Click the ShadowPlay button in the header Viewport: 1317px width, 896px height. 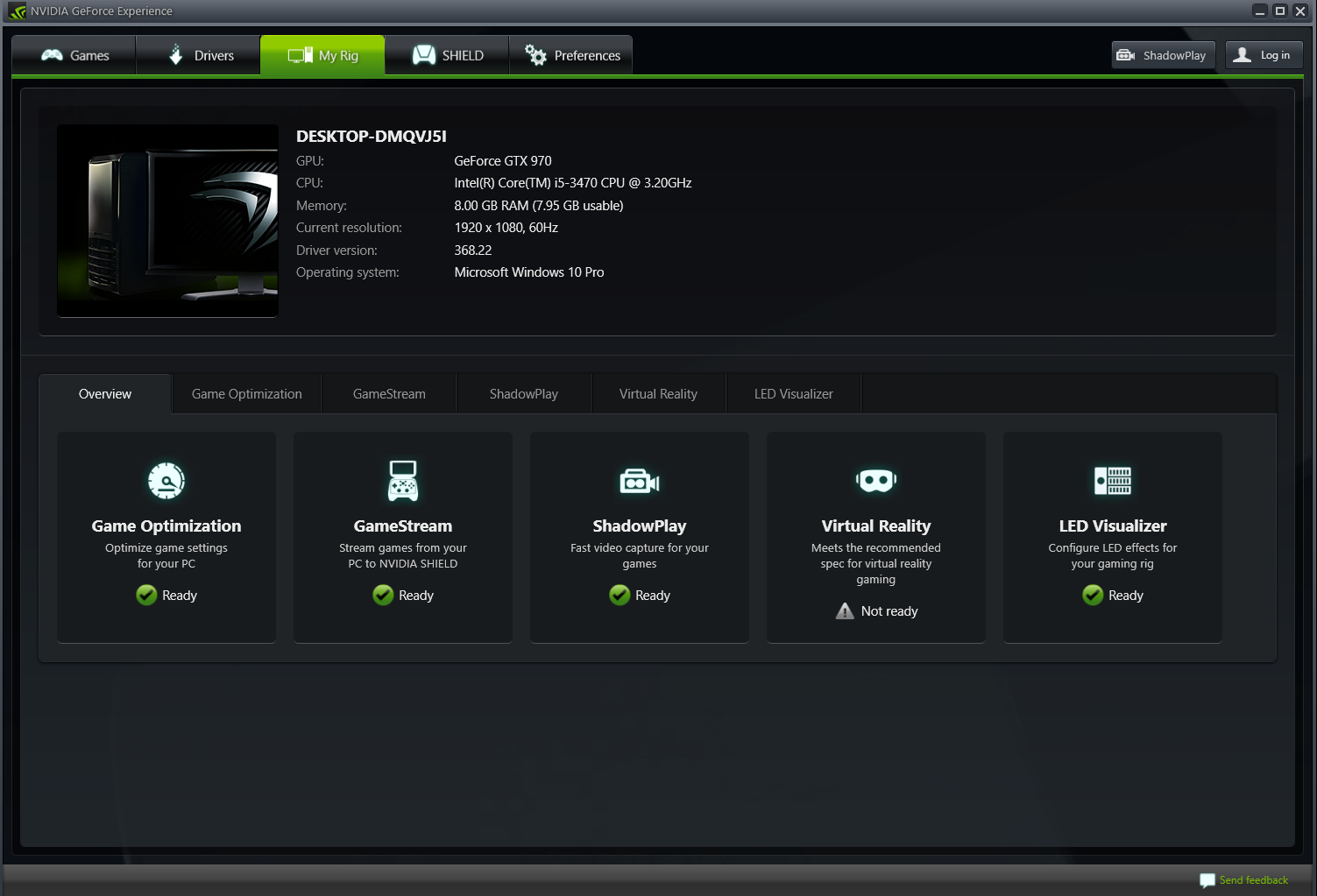pos(1164,55)
